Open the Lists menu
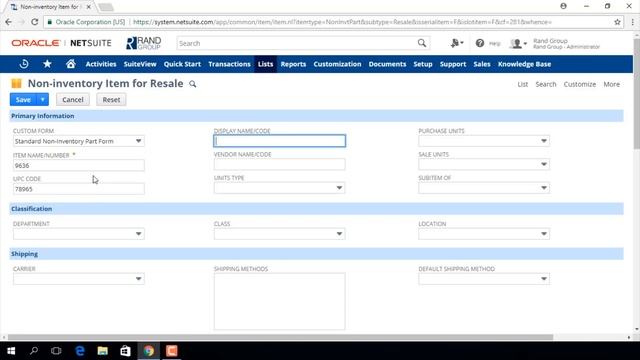Viewport: 640px width, 360px height. [x=265, y=64]
